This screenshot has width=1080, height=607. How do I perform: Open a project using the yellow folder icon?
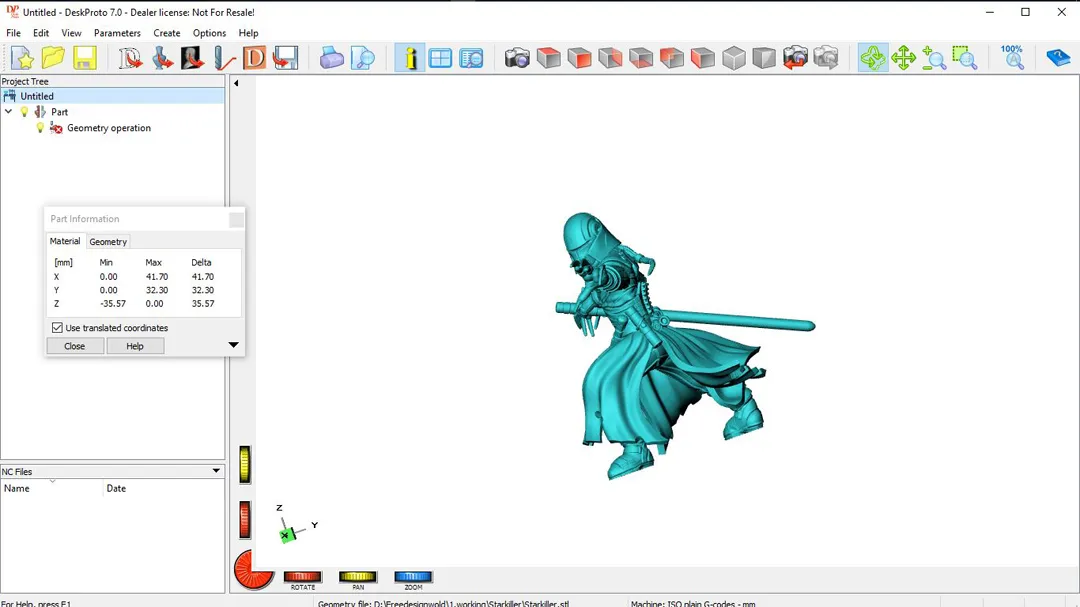pyautogui.click(x=53, y=58)
